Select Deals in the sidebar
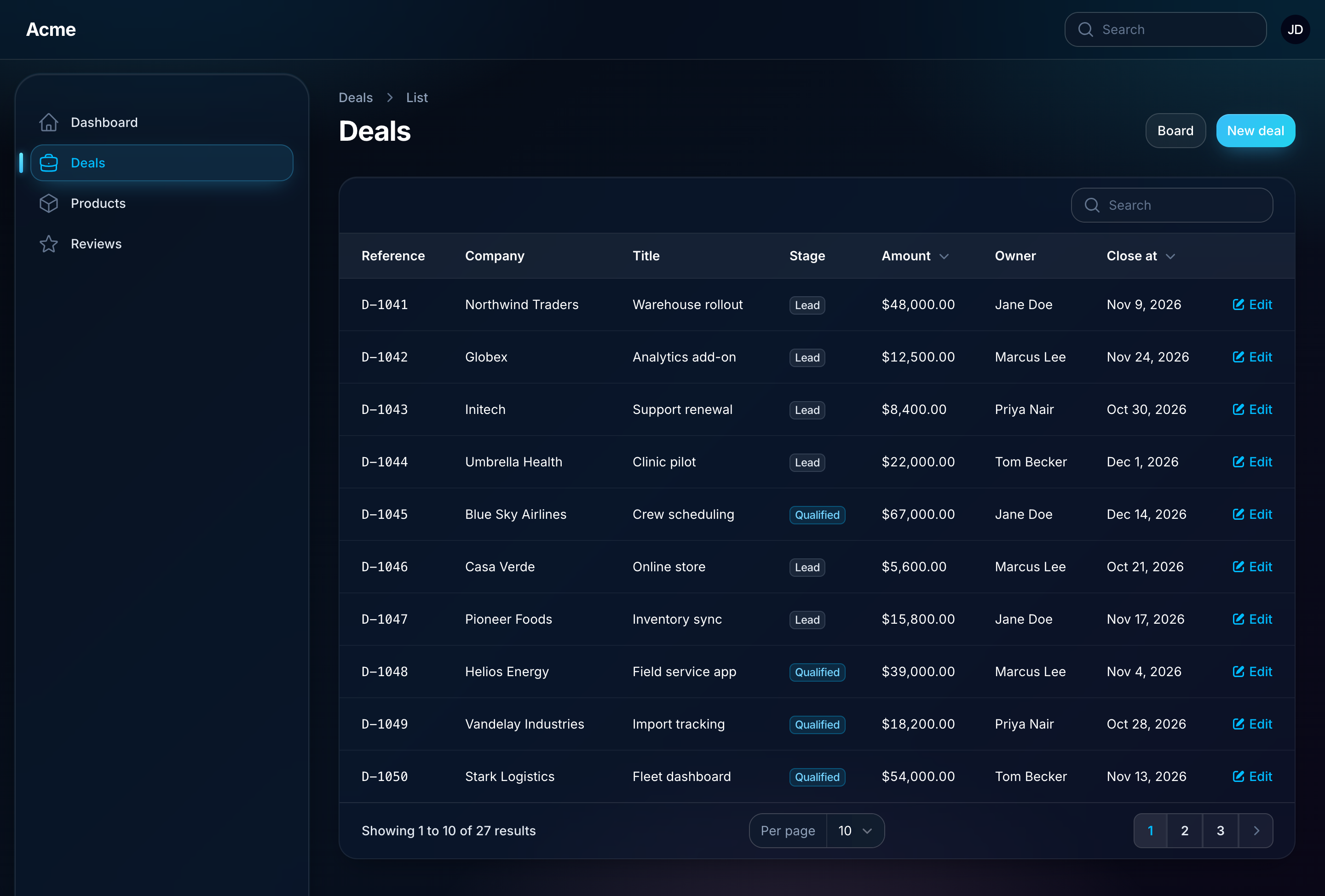This screenshot has width=1325, height=896. [x=162, y=163]
